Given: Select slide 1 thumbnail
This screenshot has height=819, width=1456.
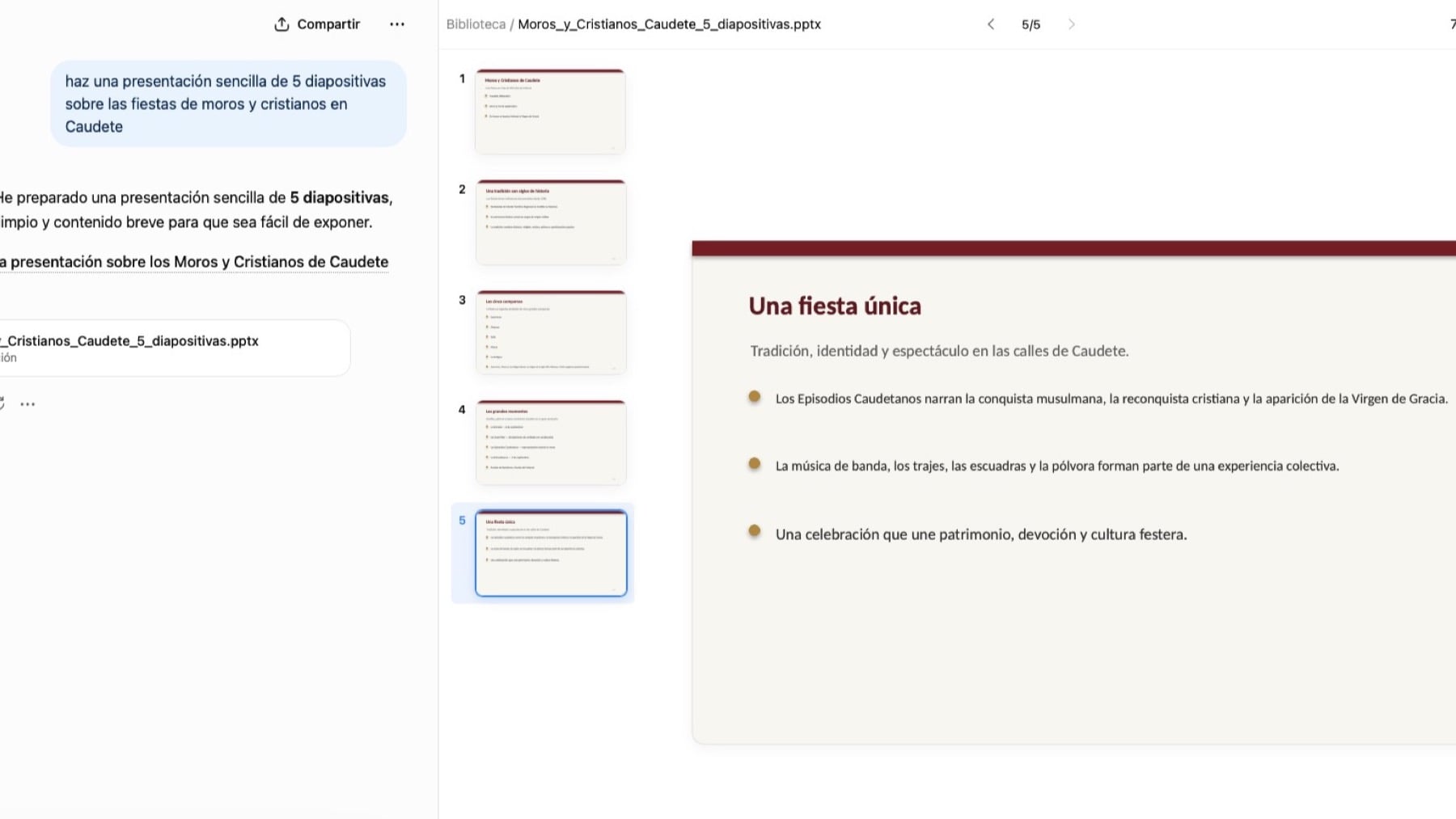Looking at the screenshot, I should [550, 111].
